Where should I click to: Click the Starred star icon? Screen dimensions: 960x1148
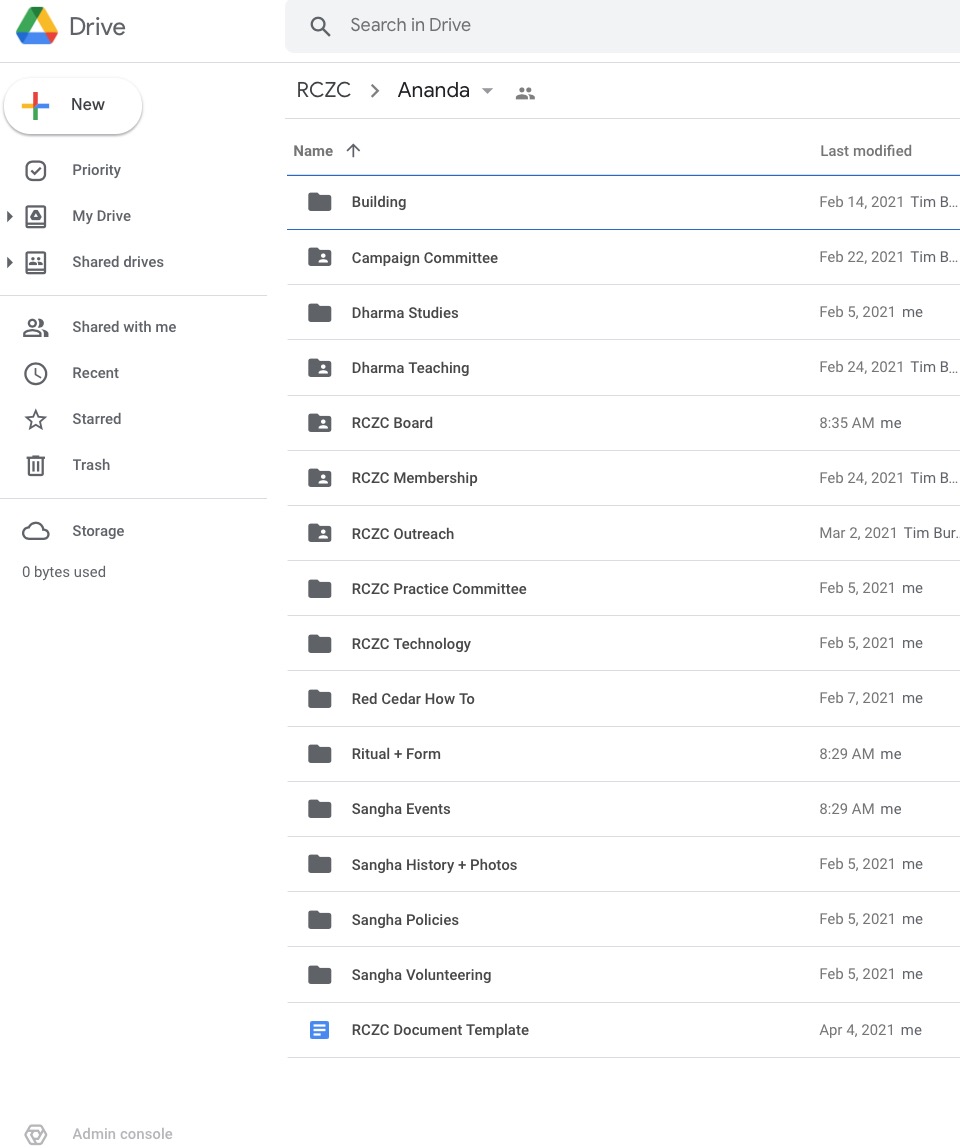pos(36,420)
